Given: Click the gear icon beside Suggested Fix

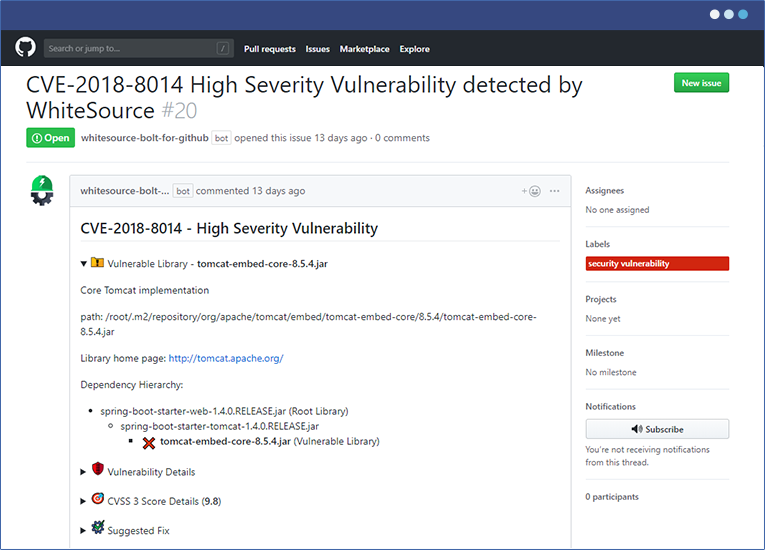Looking at the screenshot, I should coord(98,527).
